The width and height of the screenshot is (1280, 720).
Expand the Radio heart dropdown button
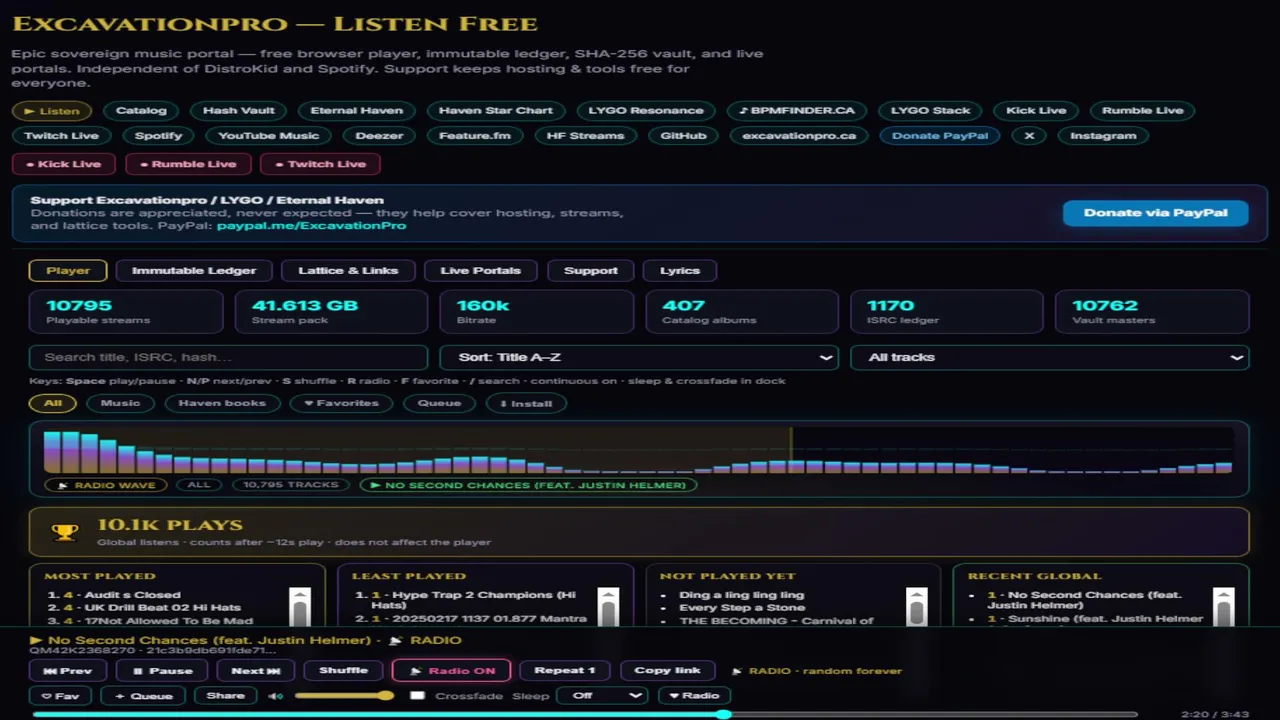pos(694,696)
